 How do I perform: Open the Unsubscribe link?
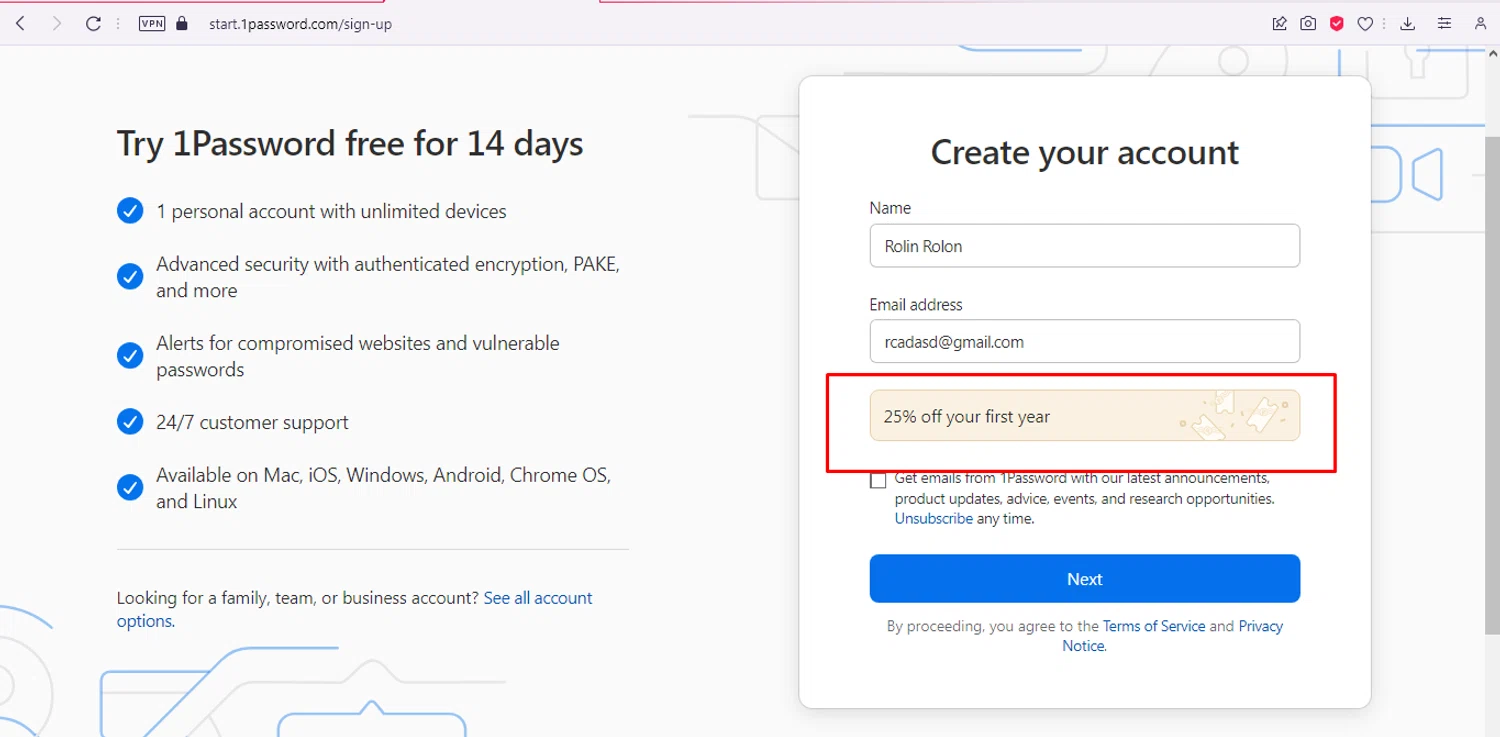[x=933, y=519]
